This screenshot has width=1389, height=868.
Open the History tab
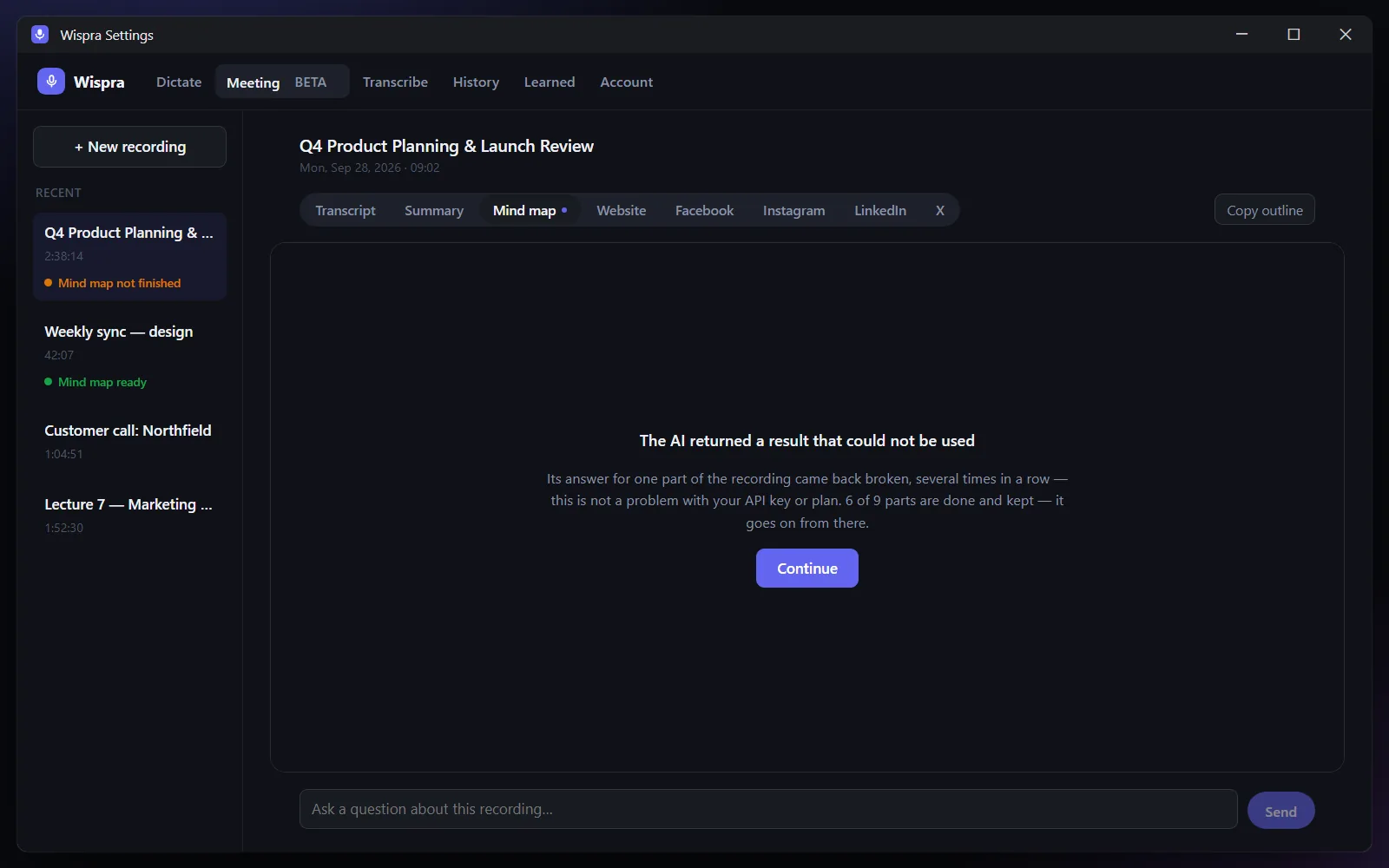pyautogui.click(x=476, y=82)
